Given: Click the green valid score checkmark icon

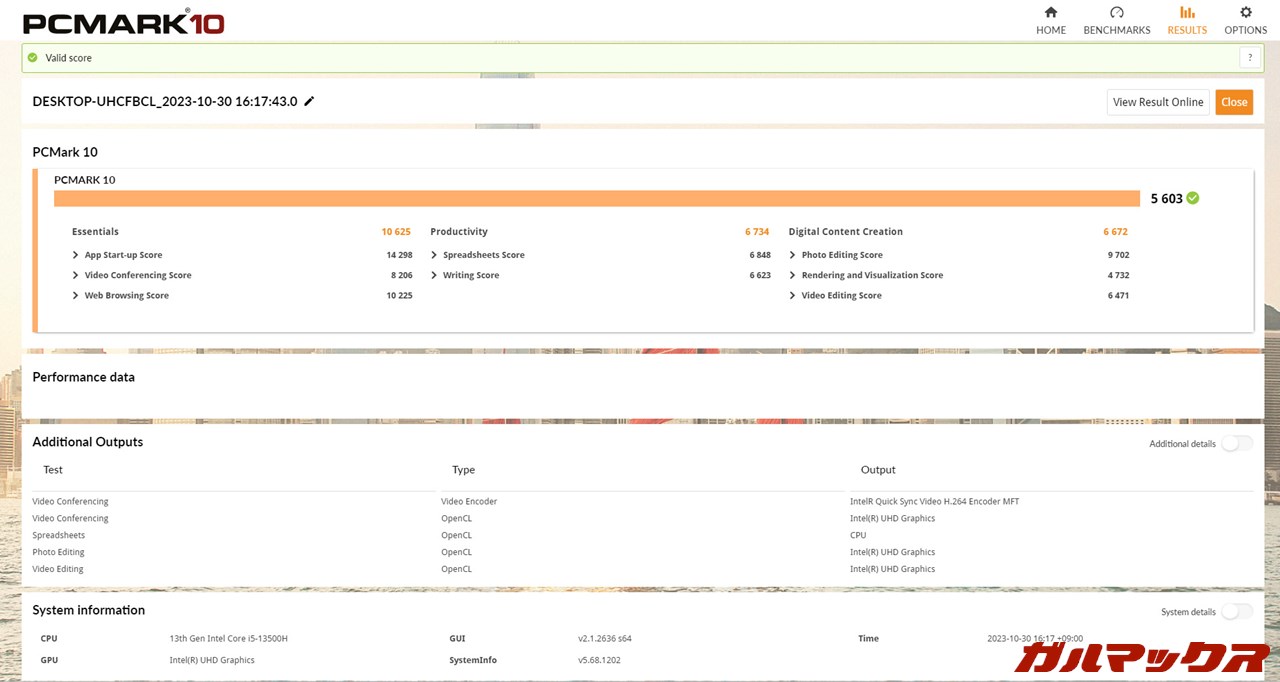Looking at the screenshot, I should [x=33, y=58].
